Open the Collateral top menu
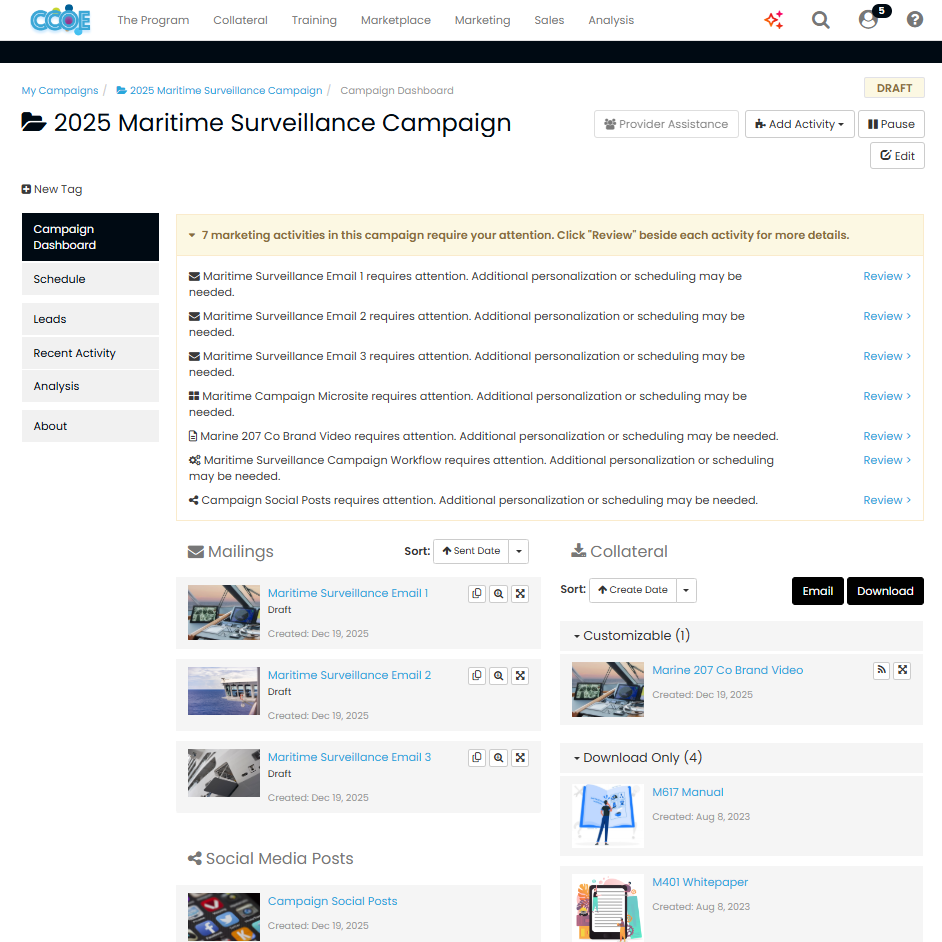The image size is (942, 942). 240,20
